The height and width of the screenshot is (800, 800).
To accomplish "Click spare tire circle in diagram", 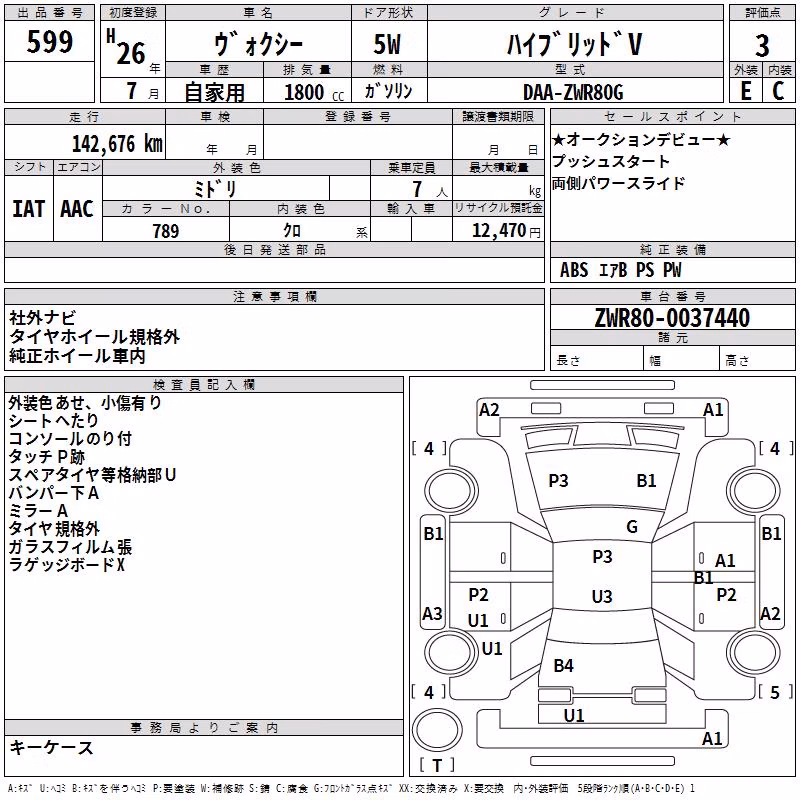I will (437, 730).
